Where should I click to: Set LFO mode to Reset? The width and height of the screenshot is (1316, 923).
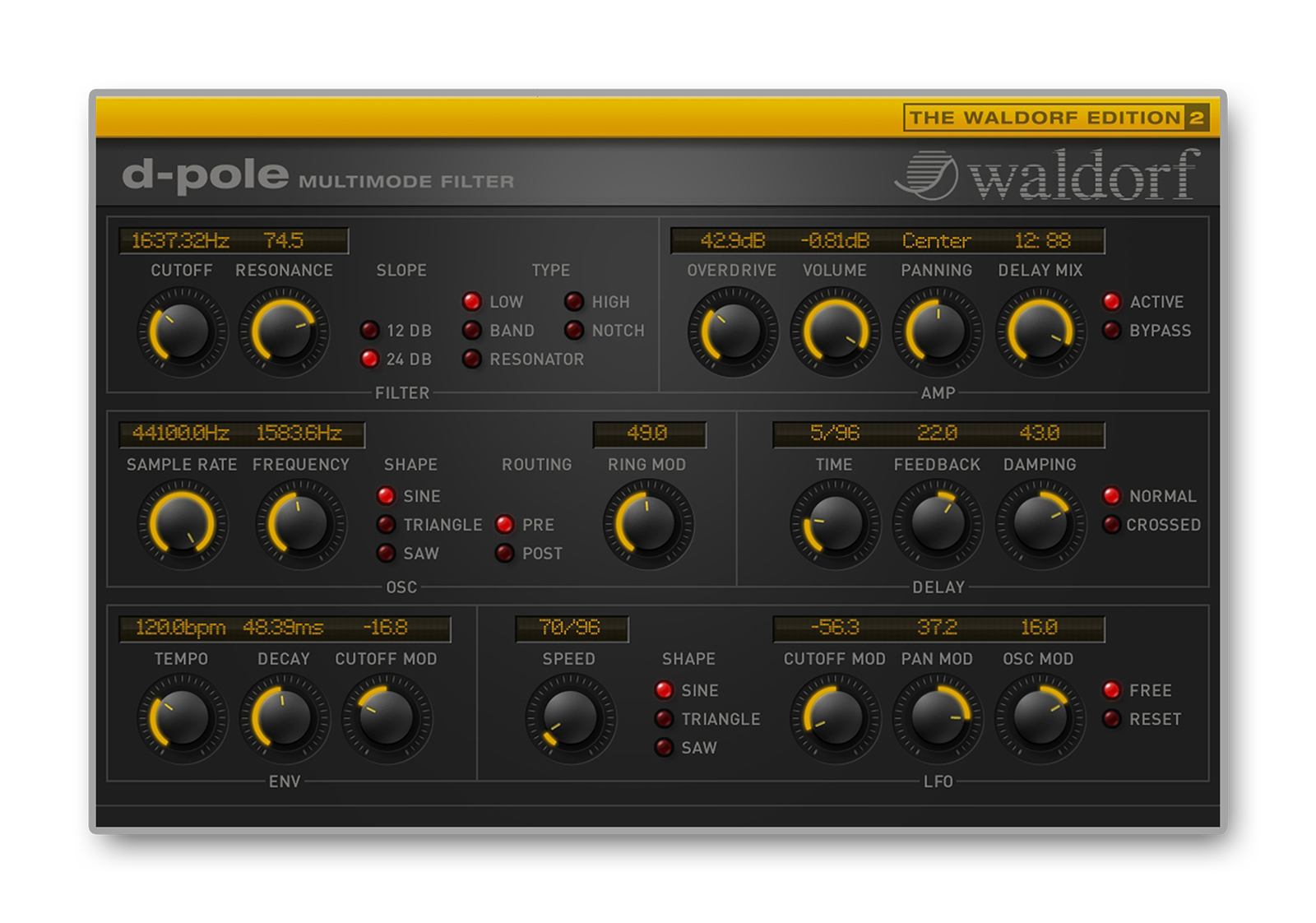tap(1112, 719)
